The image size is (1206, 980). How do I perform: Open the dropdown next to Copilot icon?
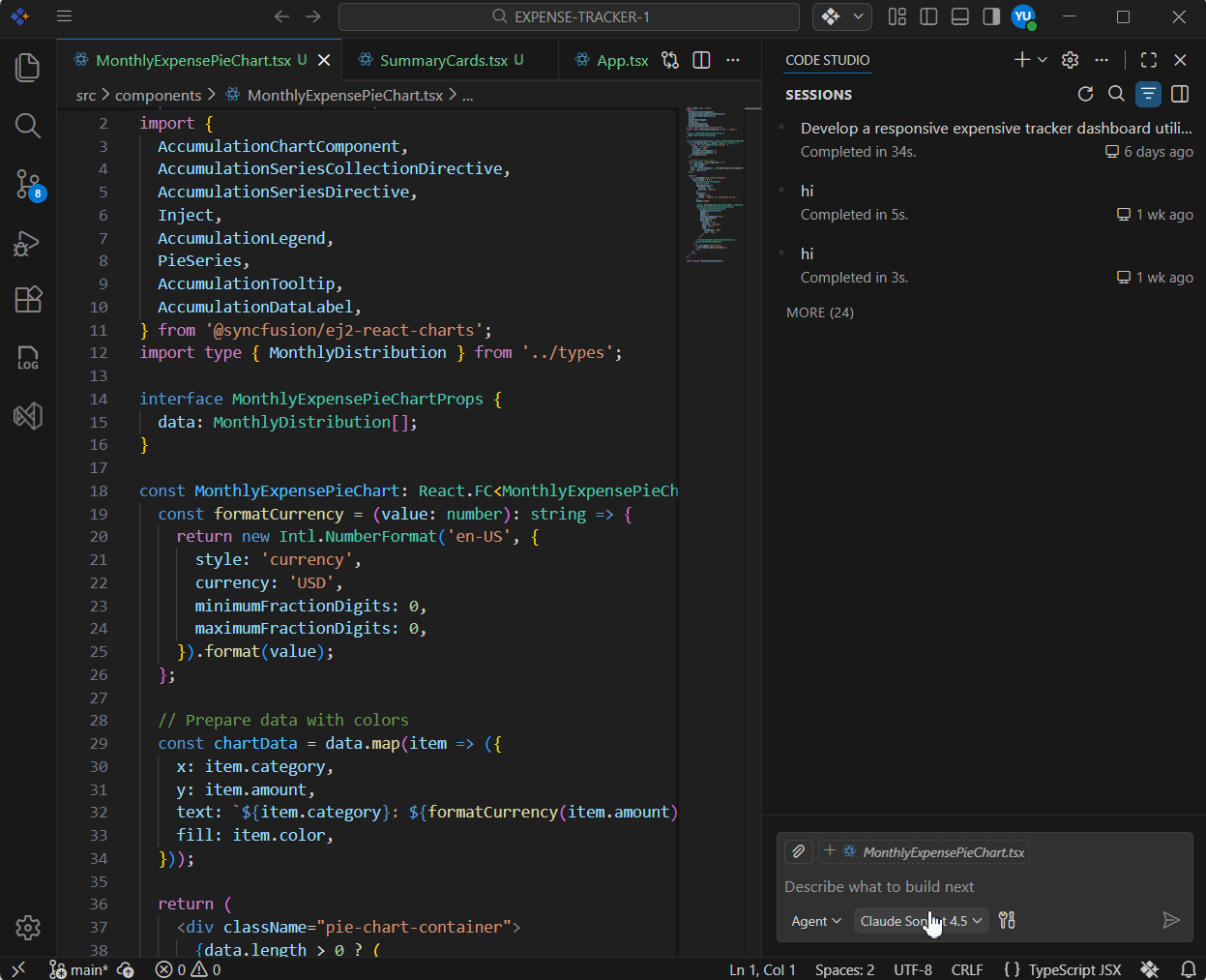[x=858, y=16]
